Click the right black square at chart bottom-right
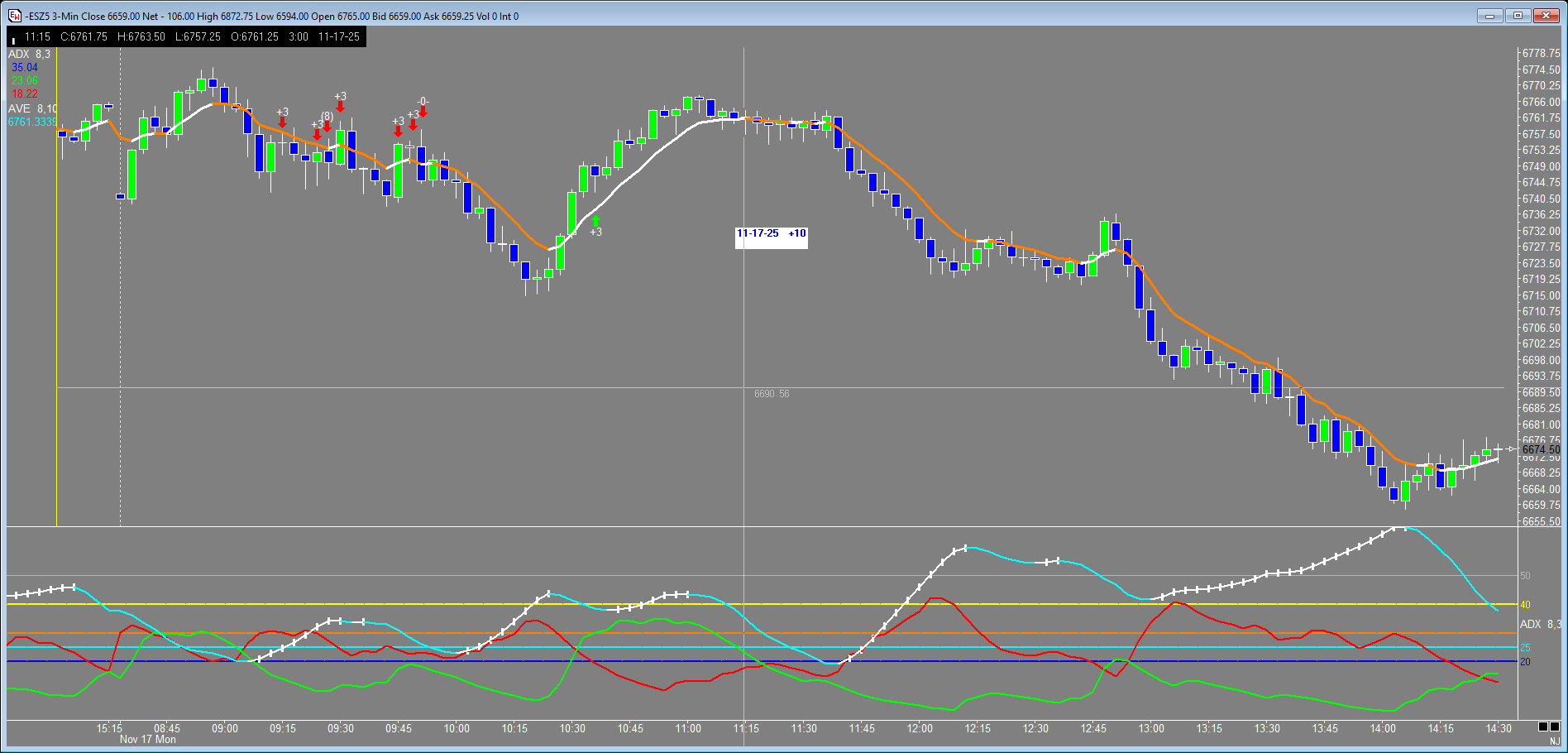This screenshot has height=753, width=1568. point(1555,727)
